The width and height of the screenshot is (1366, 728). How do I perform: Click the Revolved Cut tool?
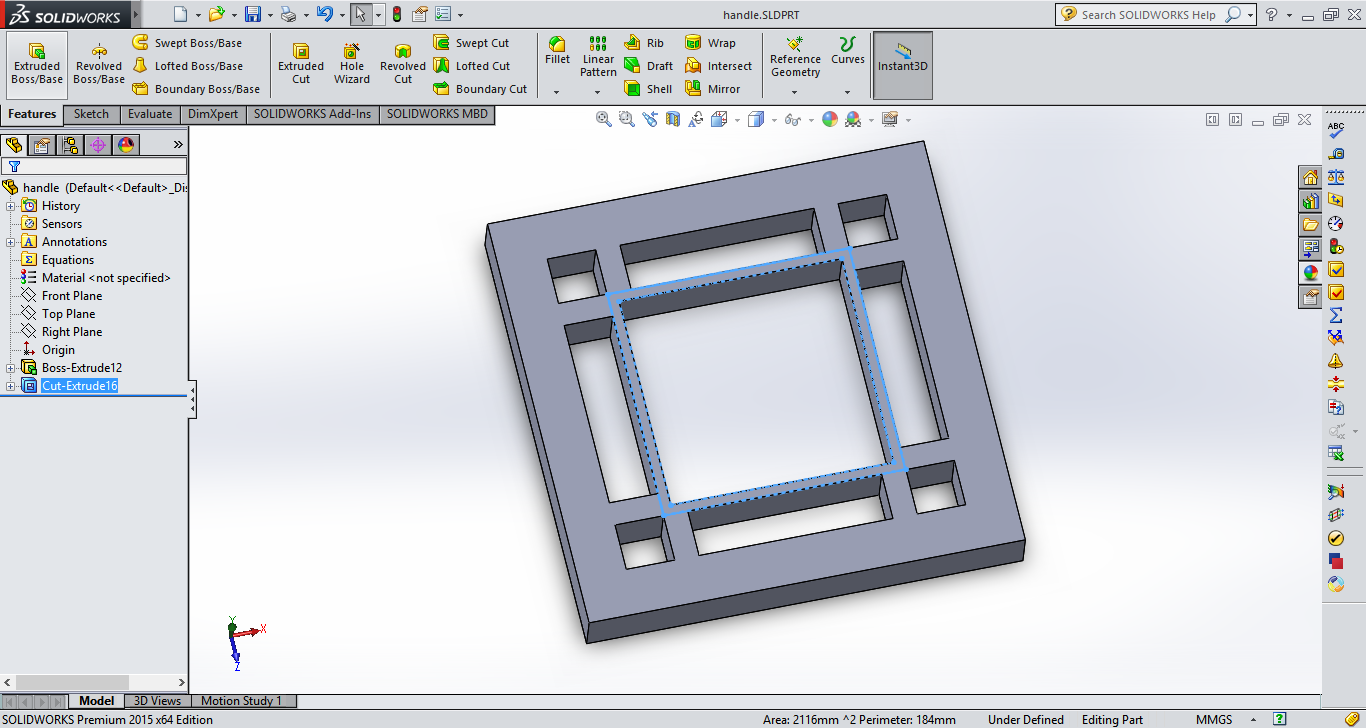click(403, 65)
